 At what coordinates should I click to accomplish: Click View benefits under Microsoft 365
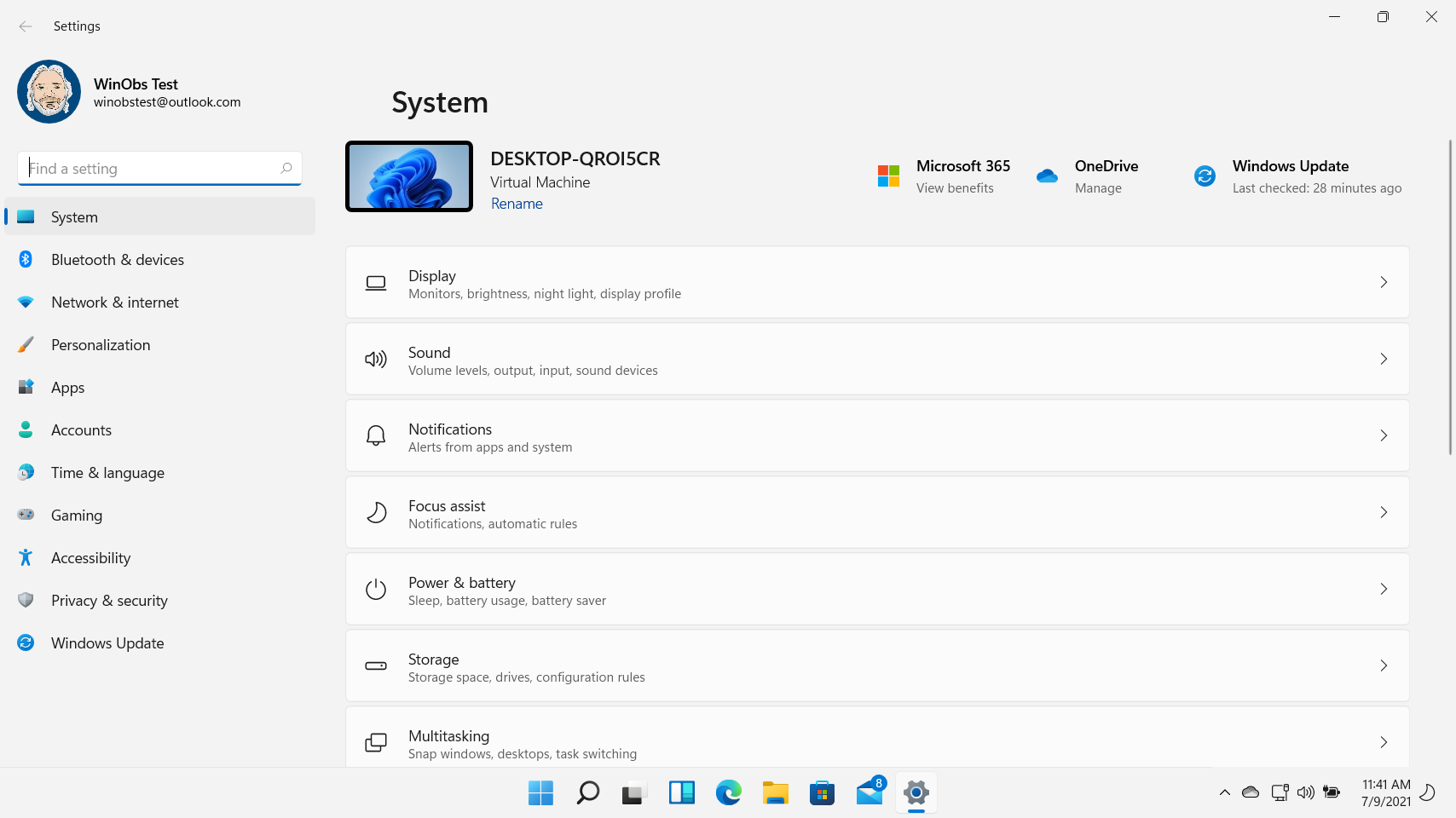point(955,187)
